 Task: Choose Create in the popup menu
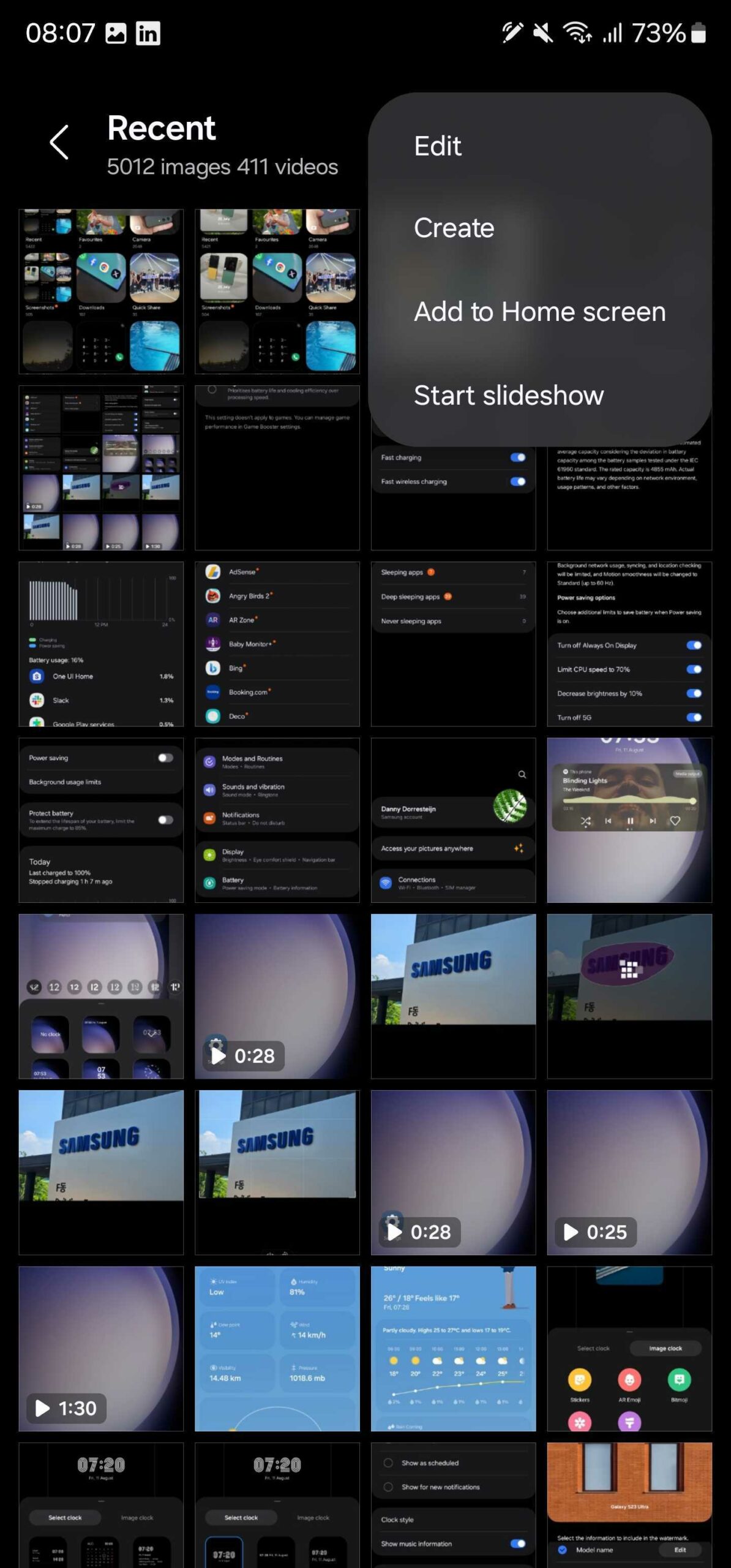[454, 228]
